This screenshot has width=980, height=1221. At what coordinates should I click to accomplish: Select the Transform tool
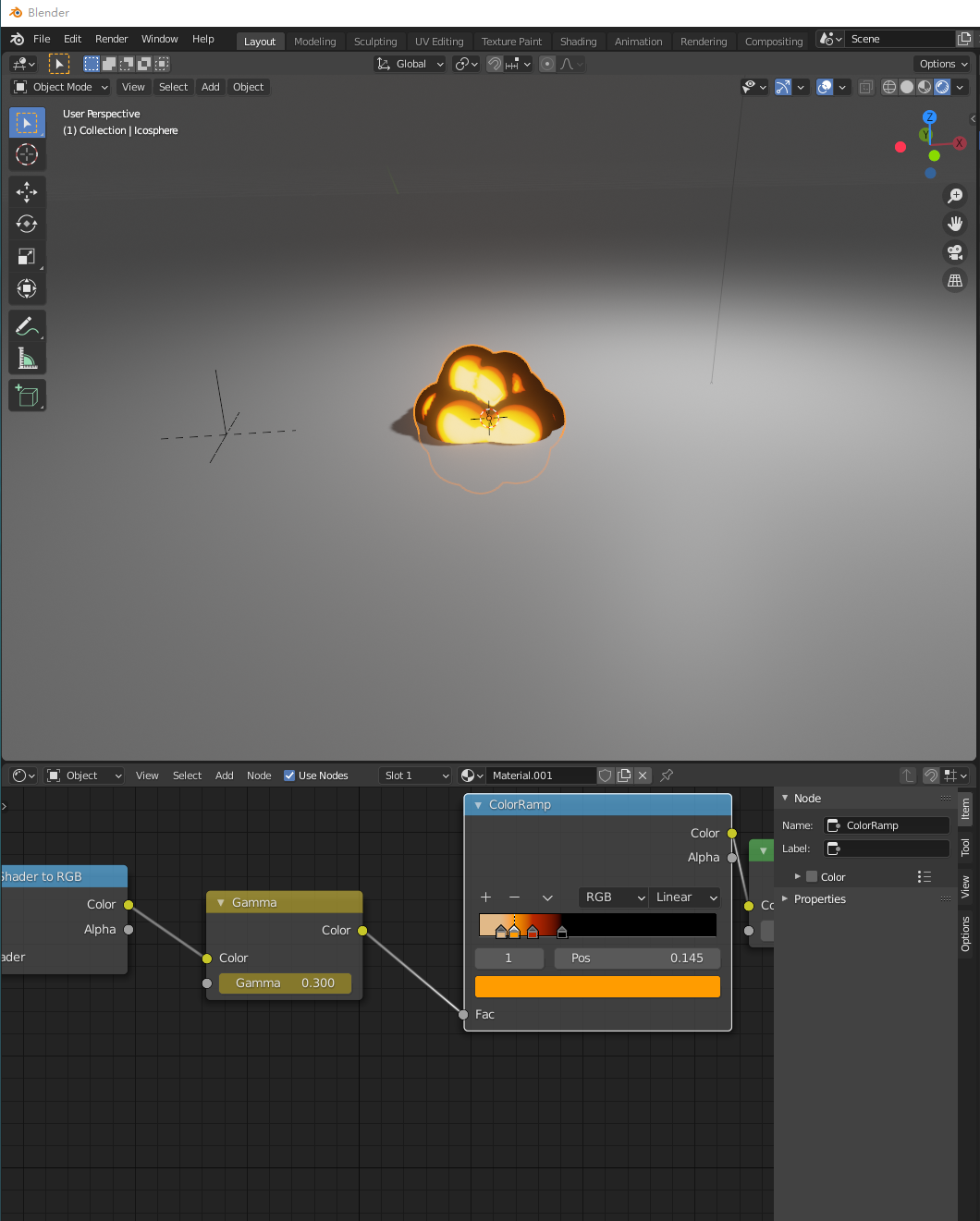27,288
